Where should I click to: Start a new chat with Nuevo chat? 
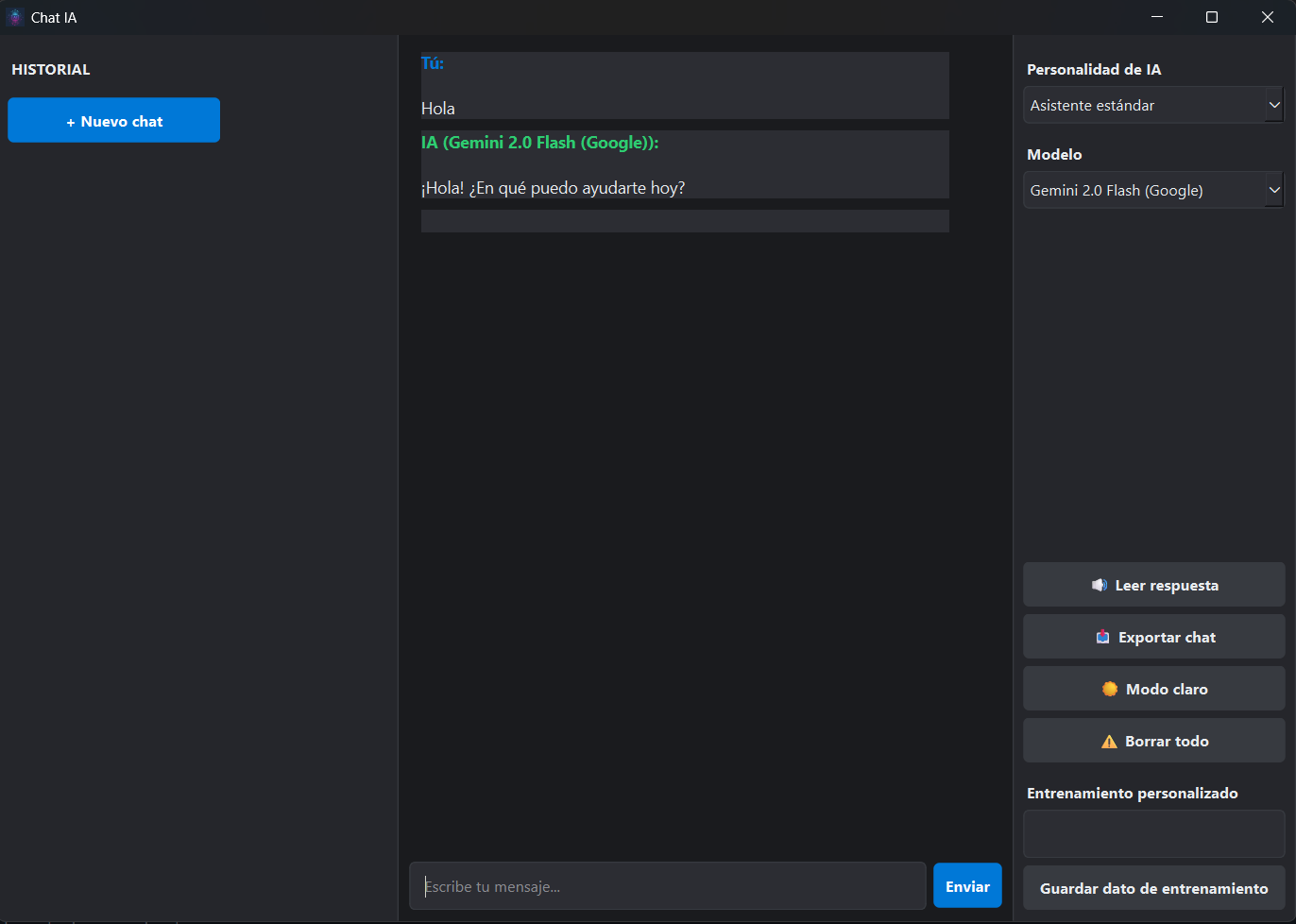coord(114,121)
